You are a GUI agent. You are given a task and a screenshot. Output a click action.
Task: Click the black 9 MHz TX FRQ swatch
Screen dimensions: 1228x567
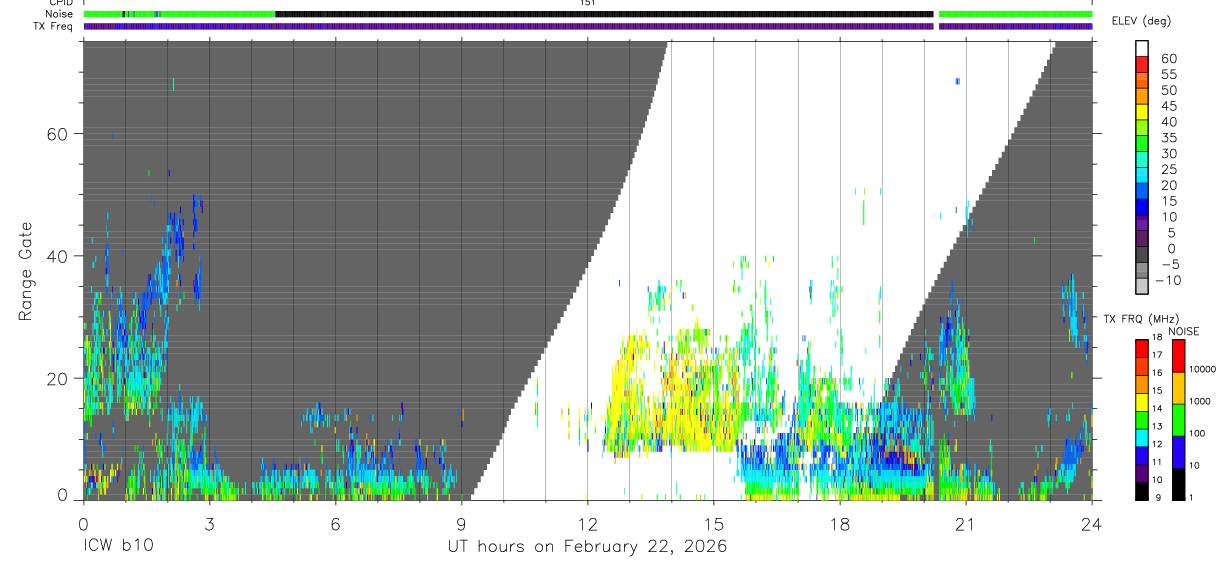pyautogui.click(x=1141, y=491)
